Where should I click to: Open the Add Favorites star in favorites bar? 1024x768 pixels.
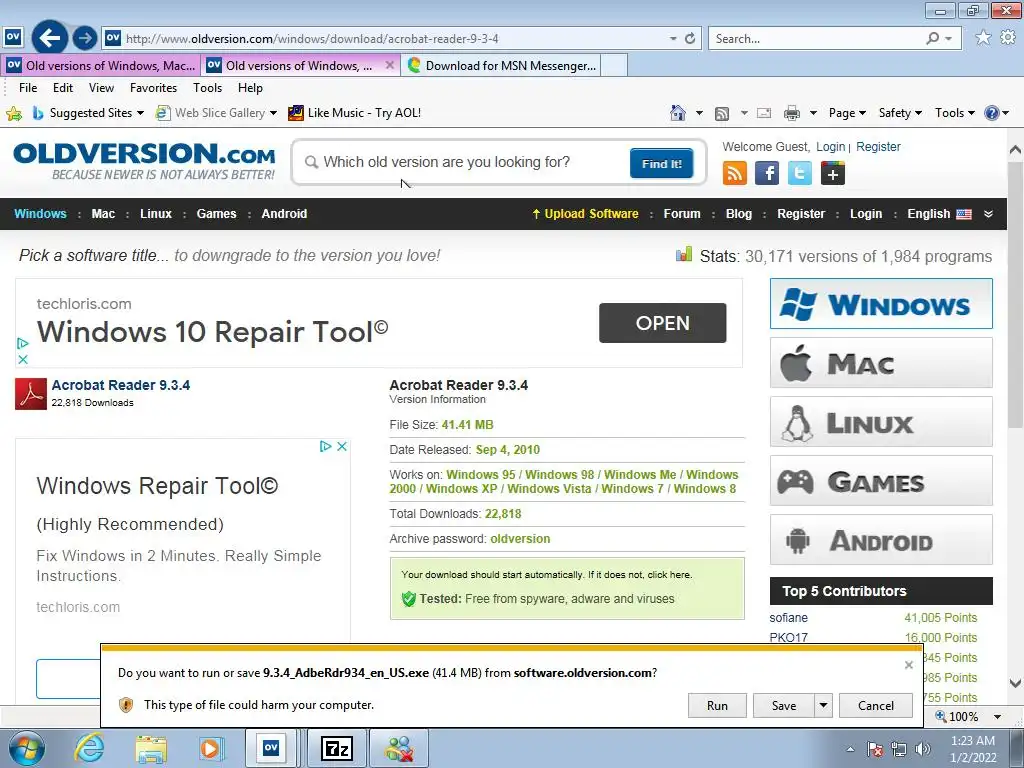tap(14, 114)
